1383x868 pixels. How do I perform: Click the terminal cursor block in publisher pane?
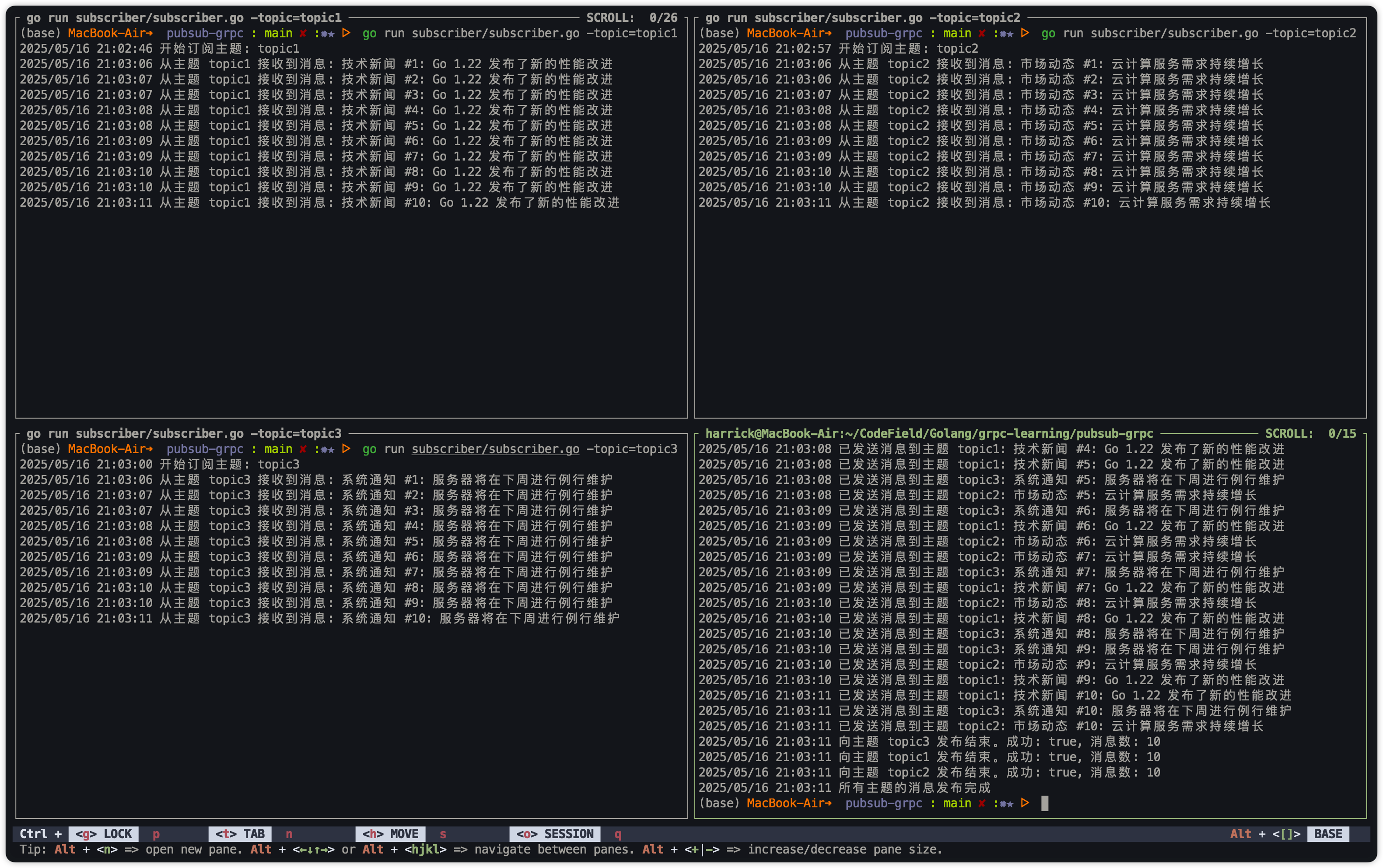(x=1044, y=803)
